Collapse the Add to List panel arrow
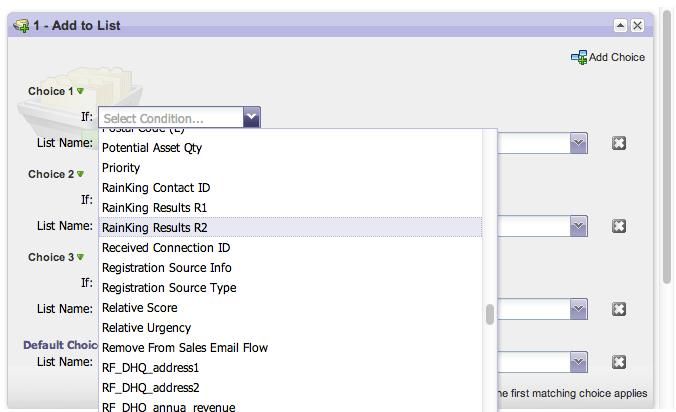 620,25
